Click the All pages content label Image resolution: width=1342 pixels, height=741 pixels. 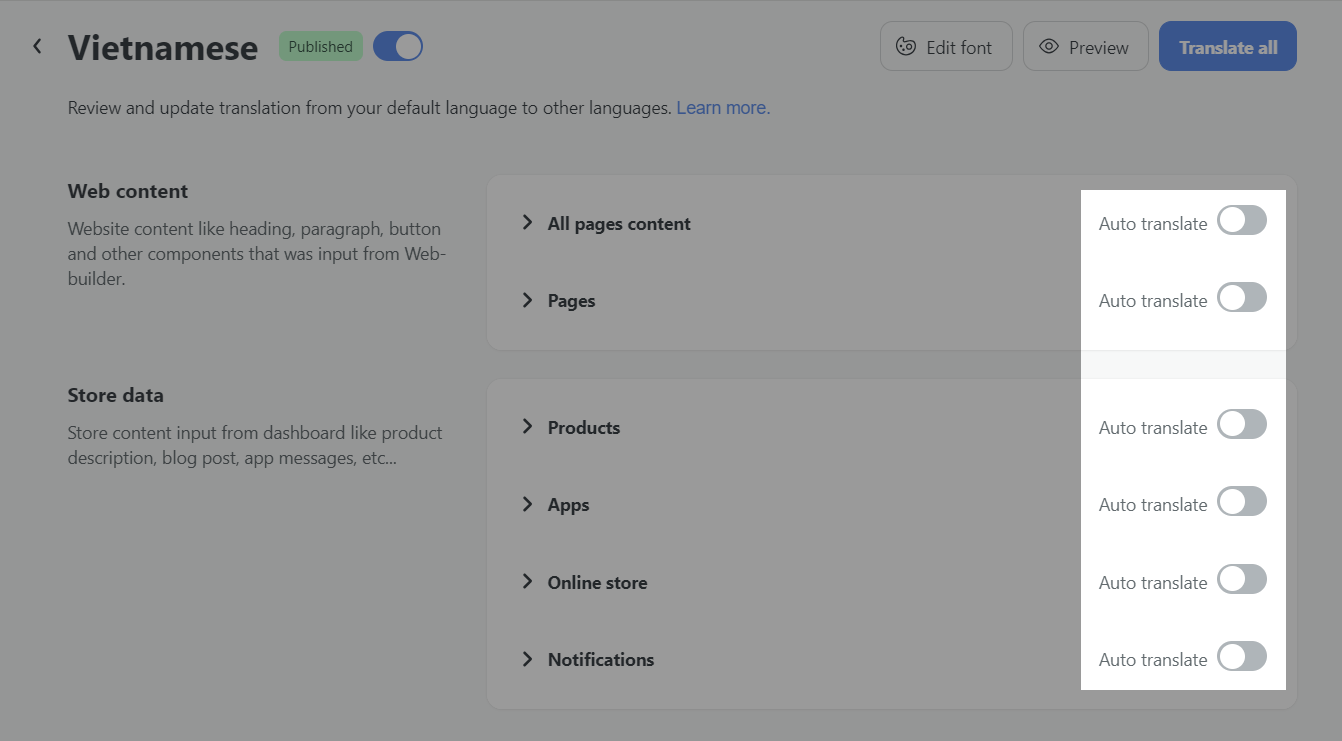coord(619,223)
